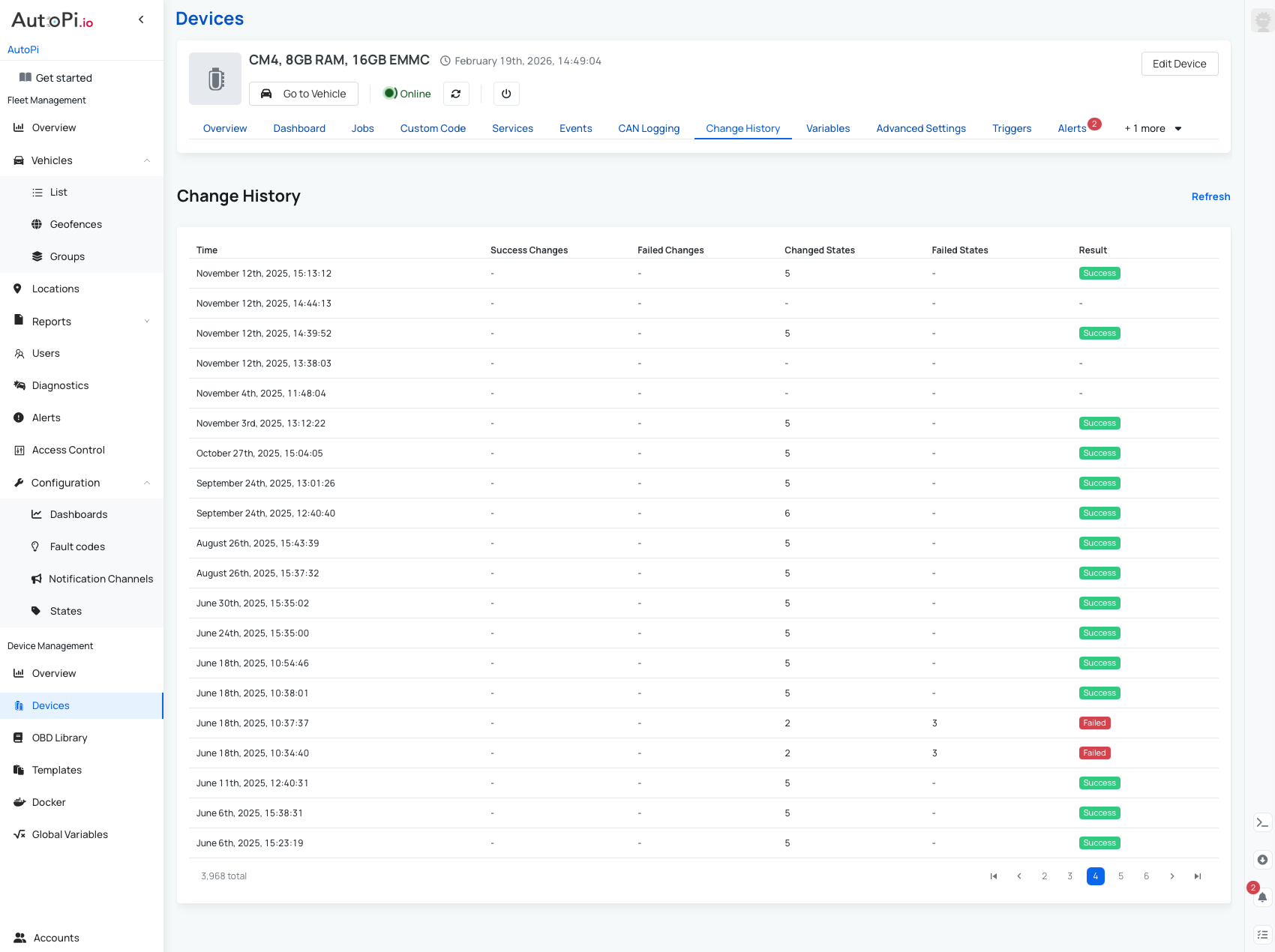Click the device thumbnail icon
Screen dimensions: 1275x952
215,79
